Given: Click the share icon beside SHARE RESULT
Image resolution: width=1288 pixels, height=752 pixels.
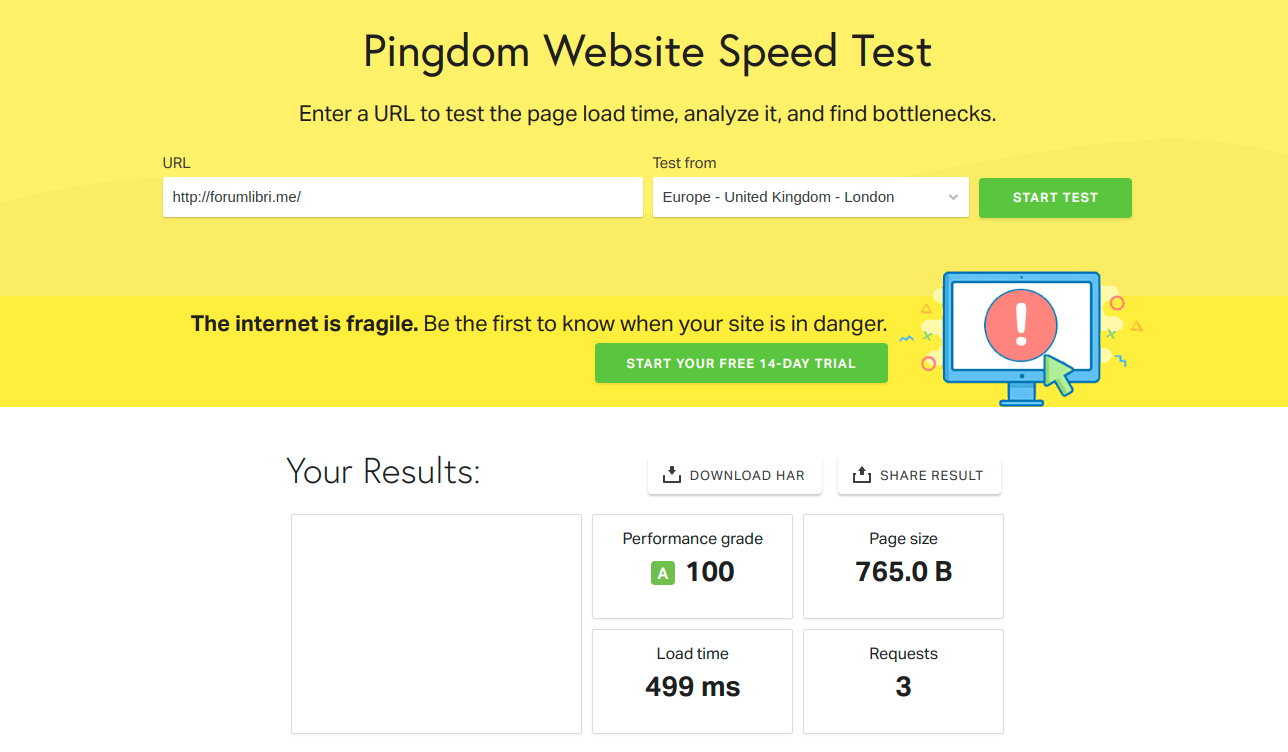Looking at the screenshot, I should (862, 475).
